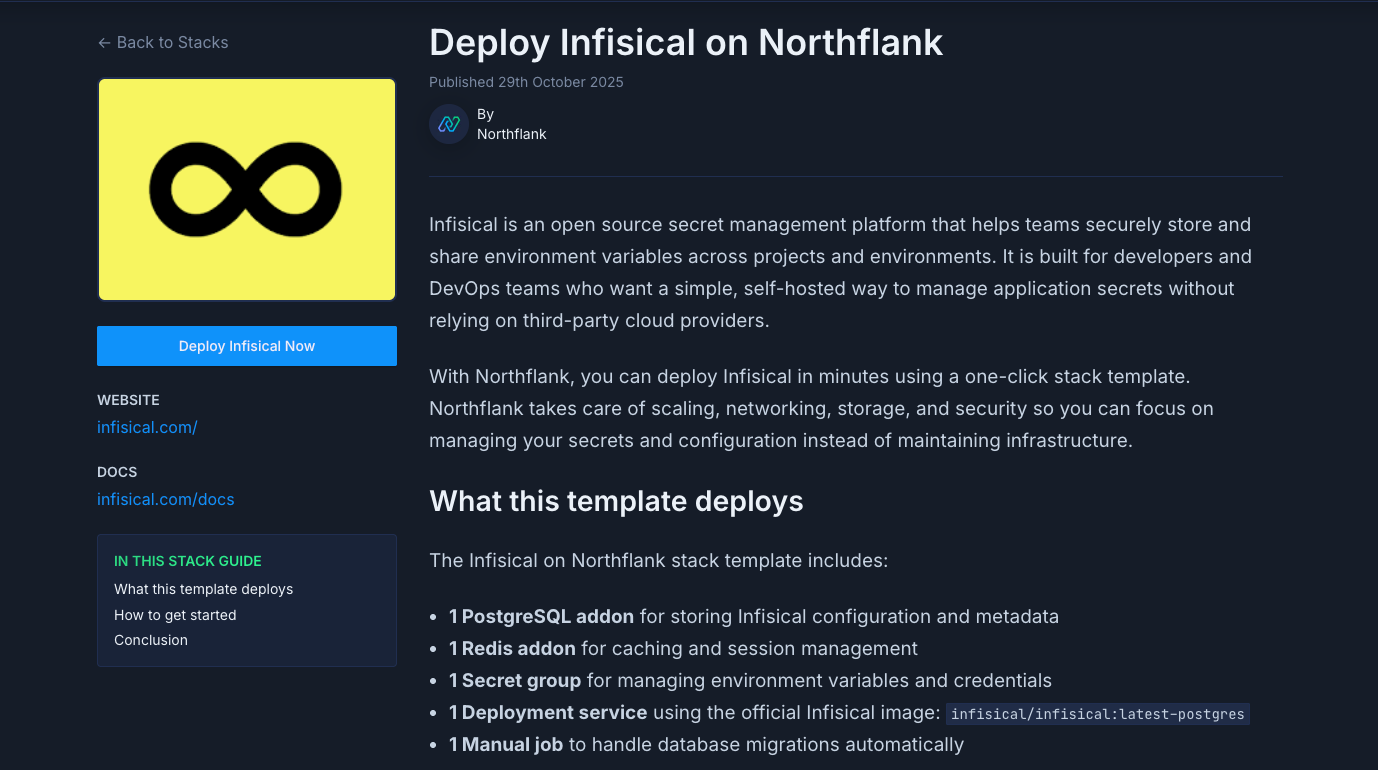1378x770 pixels.
Task: Click the infisical/infisical:latest-postgres inline code
Action: 1097,714
